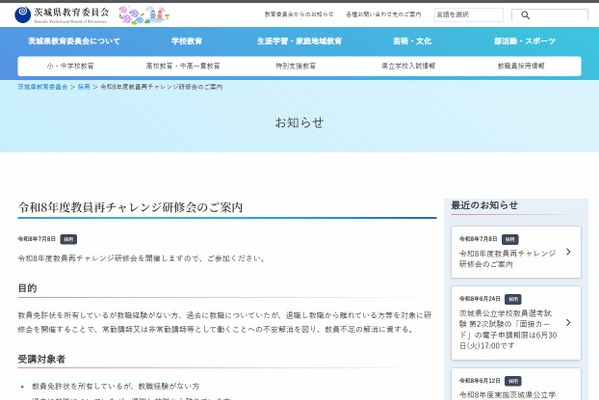Open sidebar card about 面接カード 電子申請期限

pyautogui.click(x=516, y=323)
